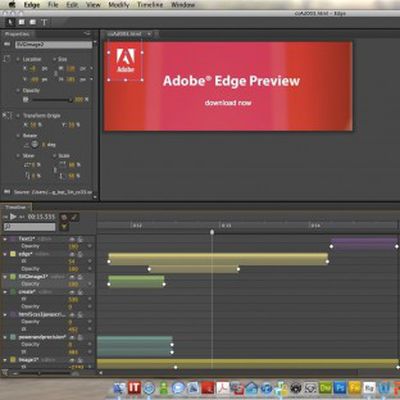Click the playhead marker on the ruler
This screenshot has height=400, width=400.
pos(212,232)
